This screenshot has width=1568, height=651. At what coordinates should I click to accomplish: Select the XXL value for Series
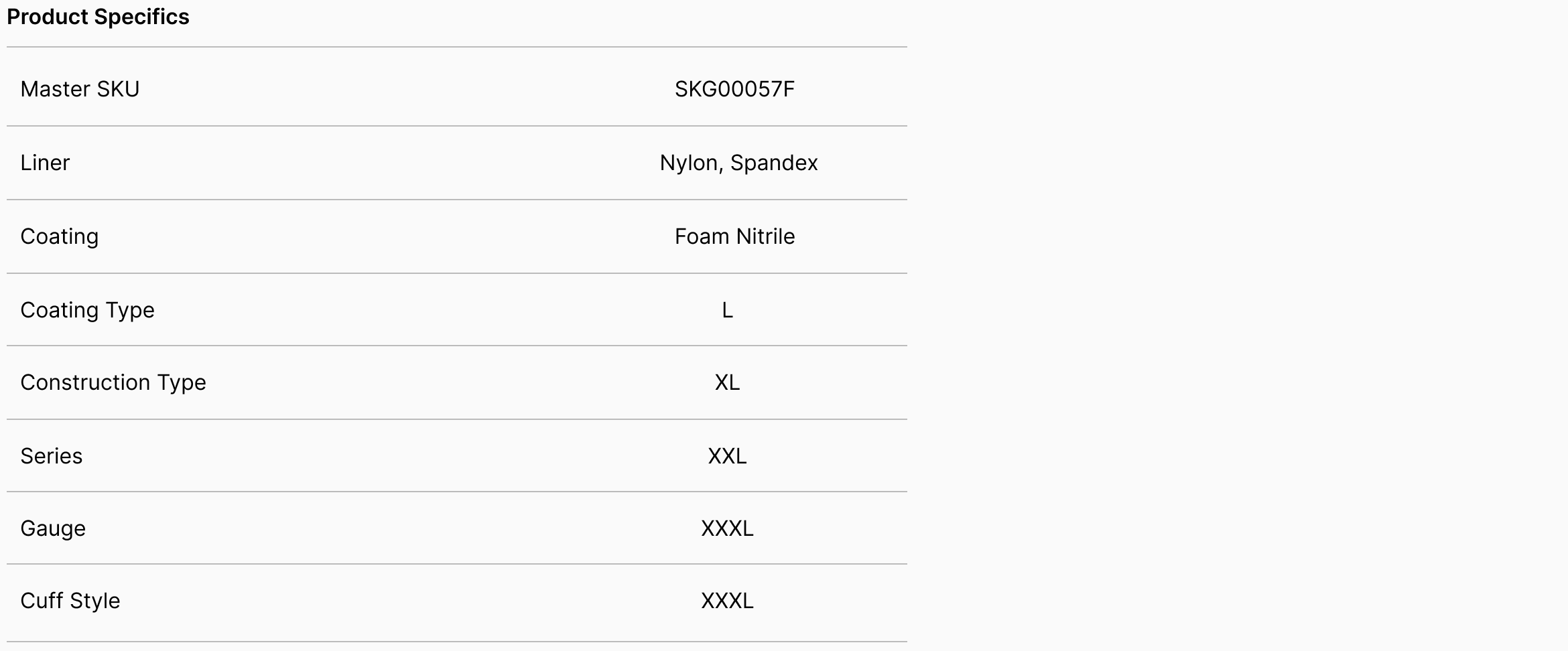pos(727,456)
